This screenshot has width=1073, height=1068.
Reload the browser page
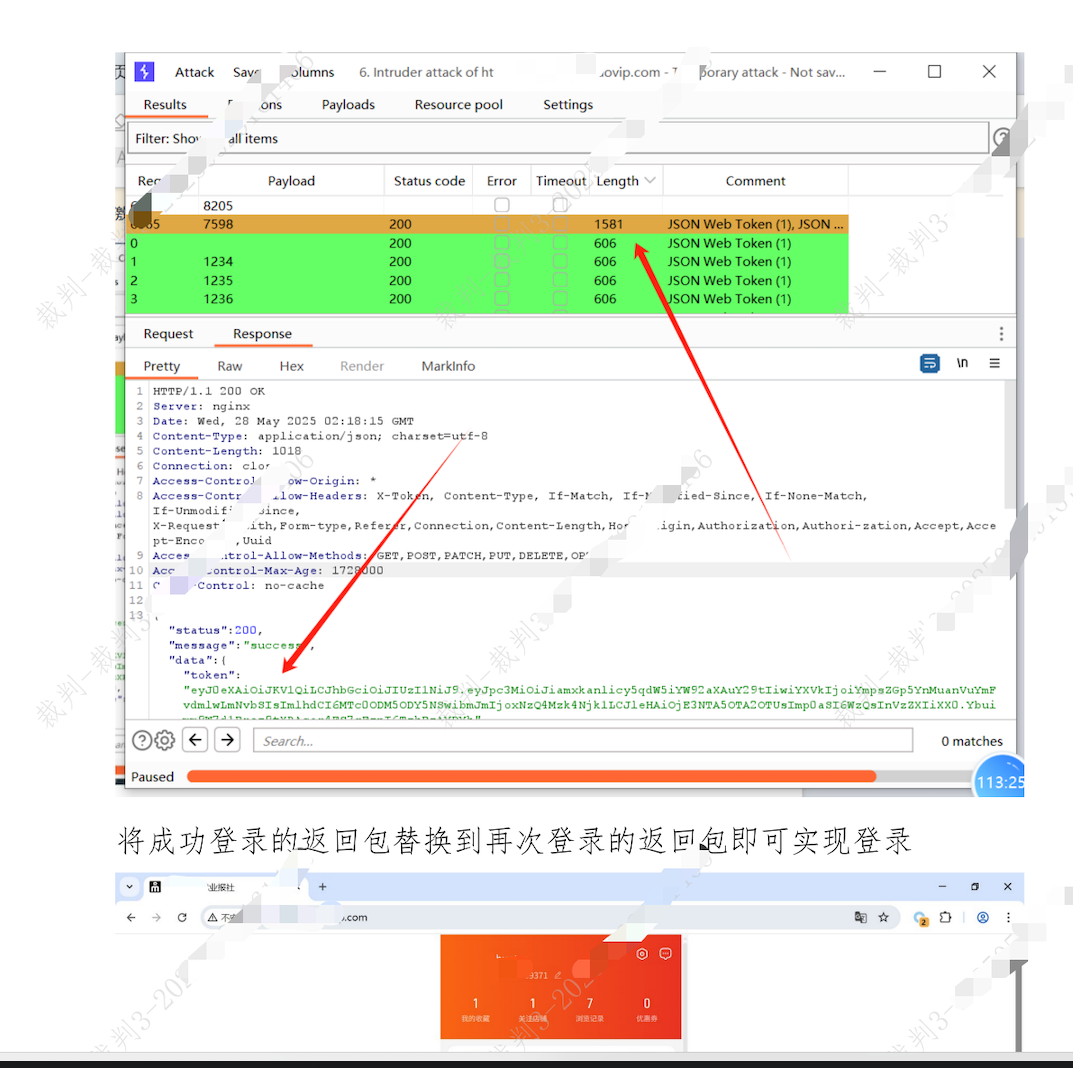[x=182, y=917]
